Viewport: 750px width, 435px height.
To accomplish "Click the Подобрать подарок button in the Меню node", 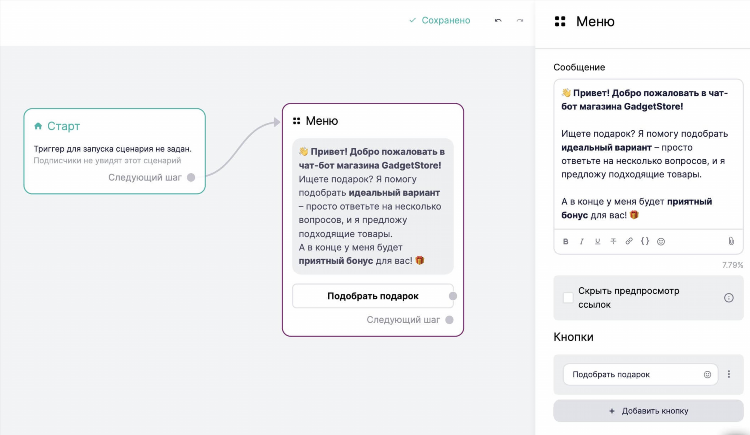I will [373, 296].
